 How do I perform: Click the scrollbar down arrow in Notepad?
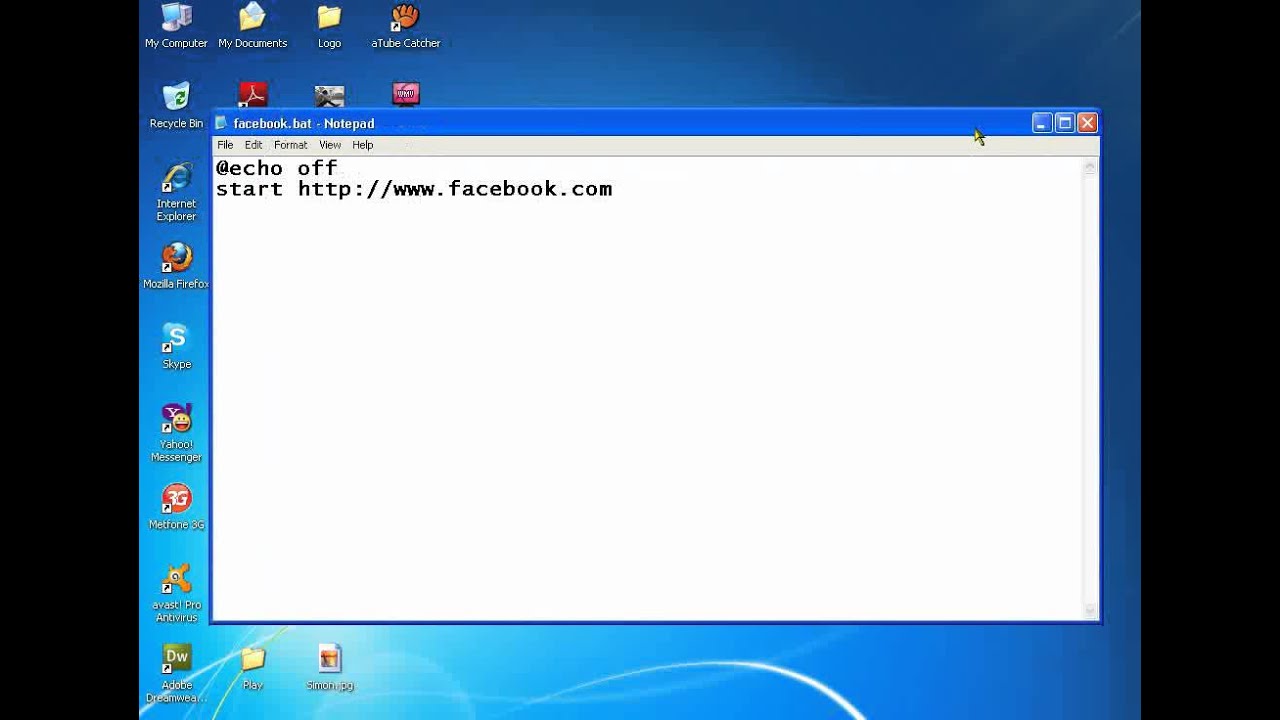coord(1090,610)
